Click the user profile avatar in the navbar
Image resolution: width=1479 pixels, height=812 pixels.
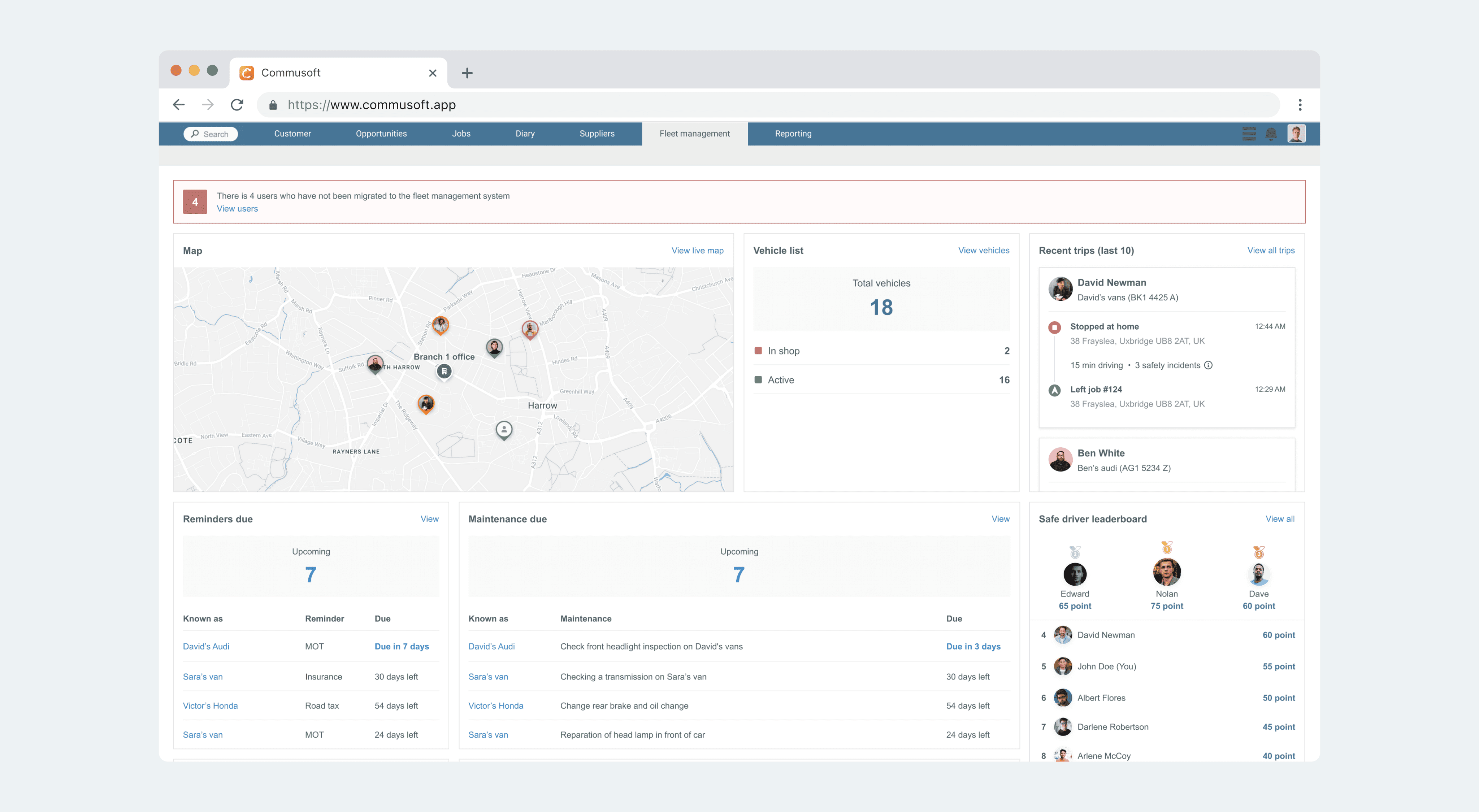click(x=1296, y=134)
